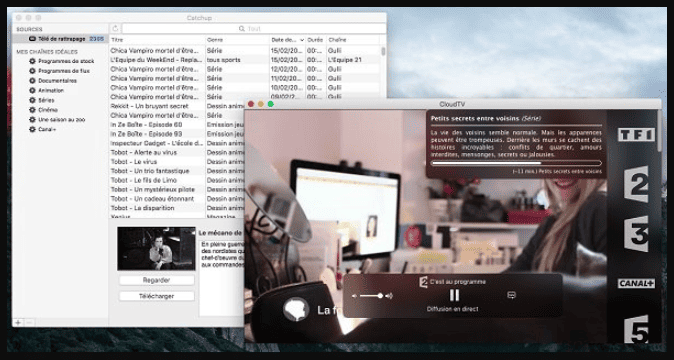
Task: Click gear icon beside Programmes de flux
Action: (32, 71)
